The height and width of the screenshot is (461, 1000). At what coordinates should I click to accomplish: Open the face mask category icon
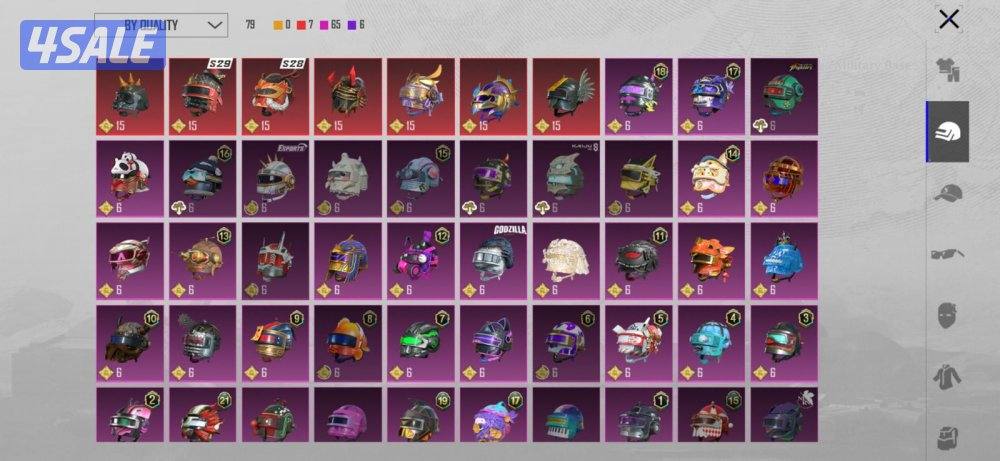tap(948, 316)
